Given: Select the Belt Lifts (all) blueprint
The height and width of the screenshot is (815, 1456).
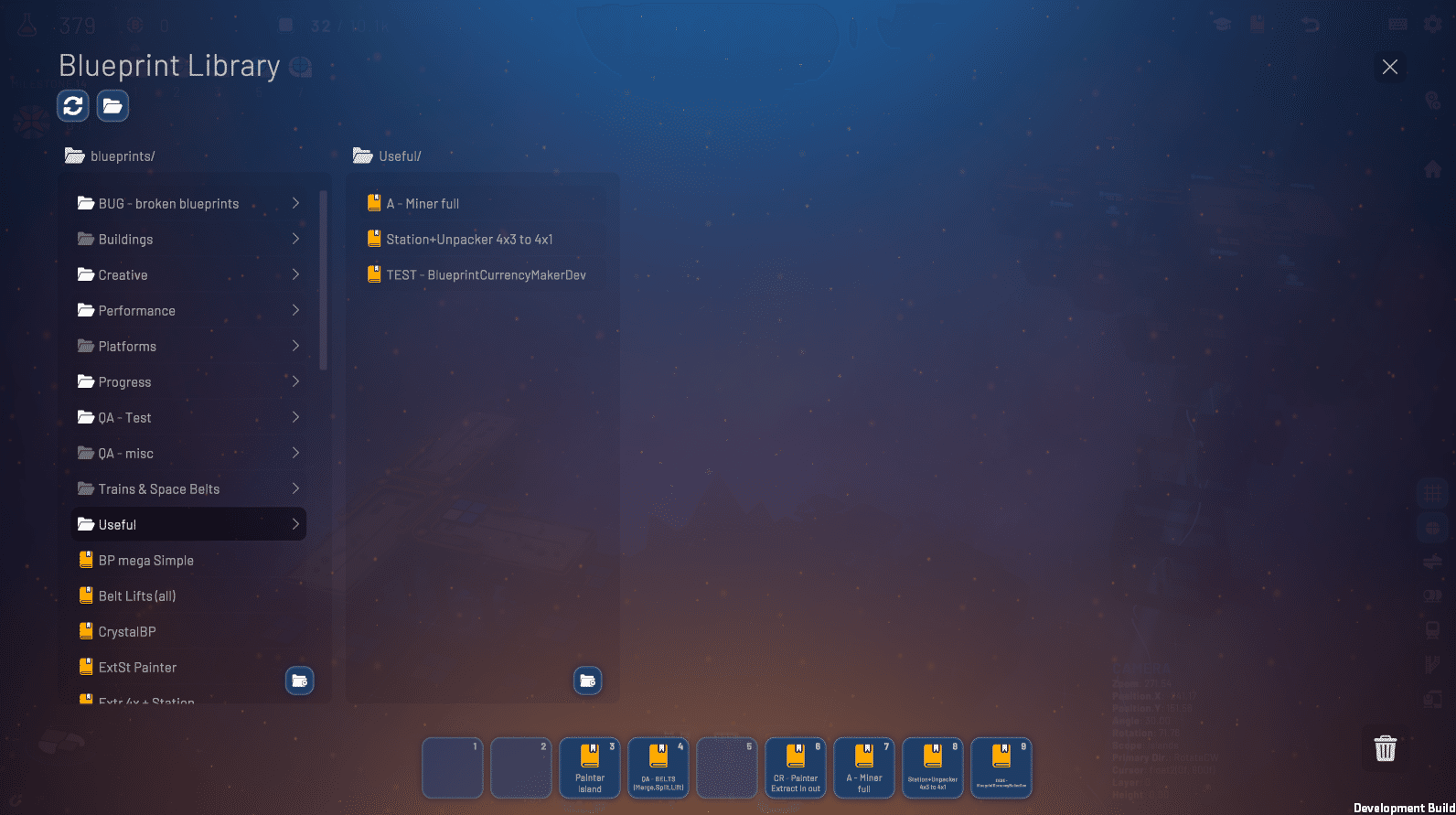Looking at the screenshot, I should (x=188, y=595).
